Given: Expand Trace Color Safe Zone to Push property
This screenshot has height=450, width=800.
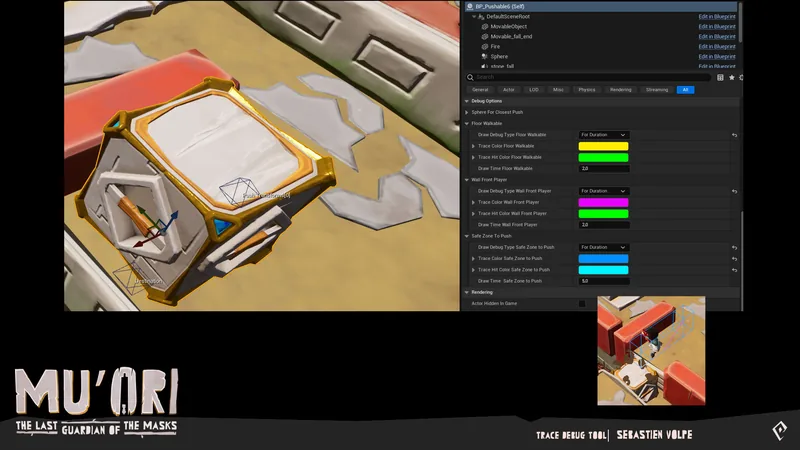Looking at the screenshot, I should (x=473, y=258).
